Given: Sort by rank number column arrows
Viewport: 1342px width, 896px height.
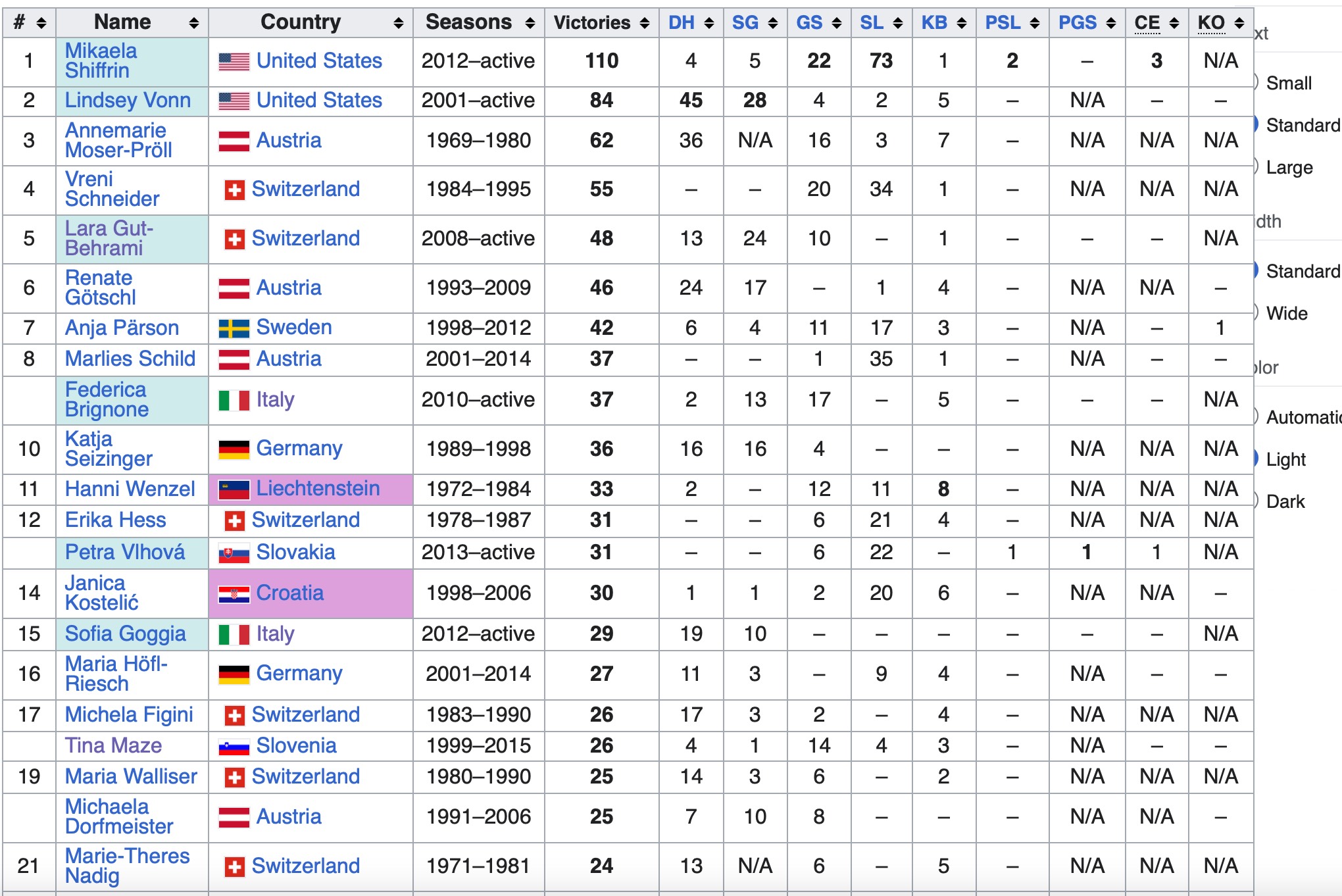Looking at the screenshot, I should coord(41,24).
